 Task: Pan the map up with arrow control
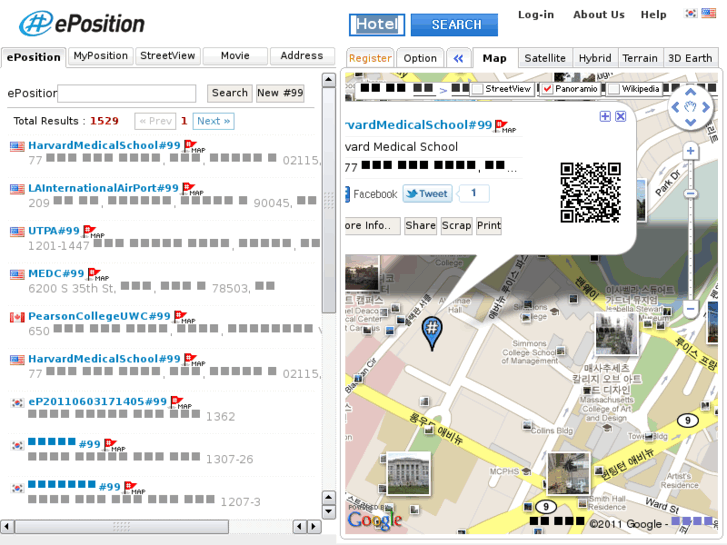coord(690,91)
